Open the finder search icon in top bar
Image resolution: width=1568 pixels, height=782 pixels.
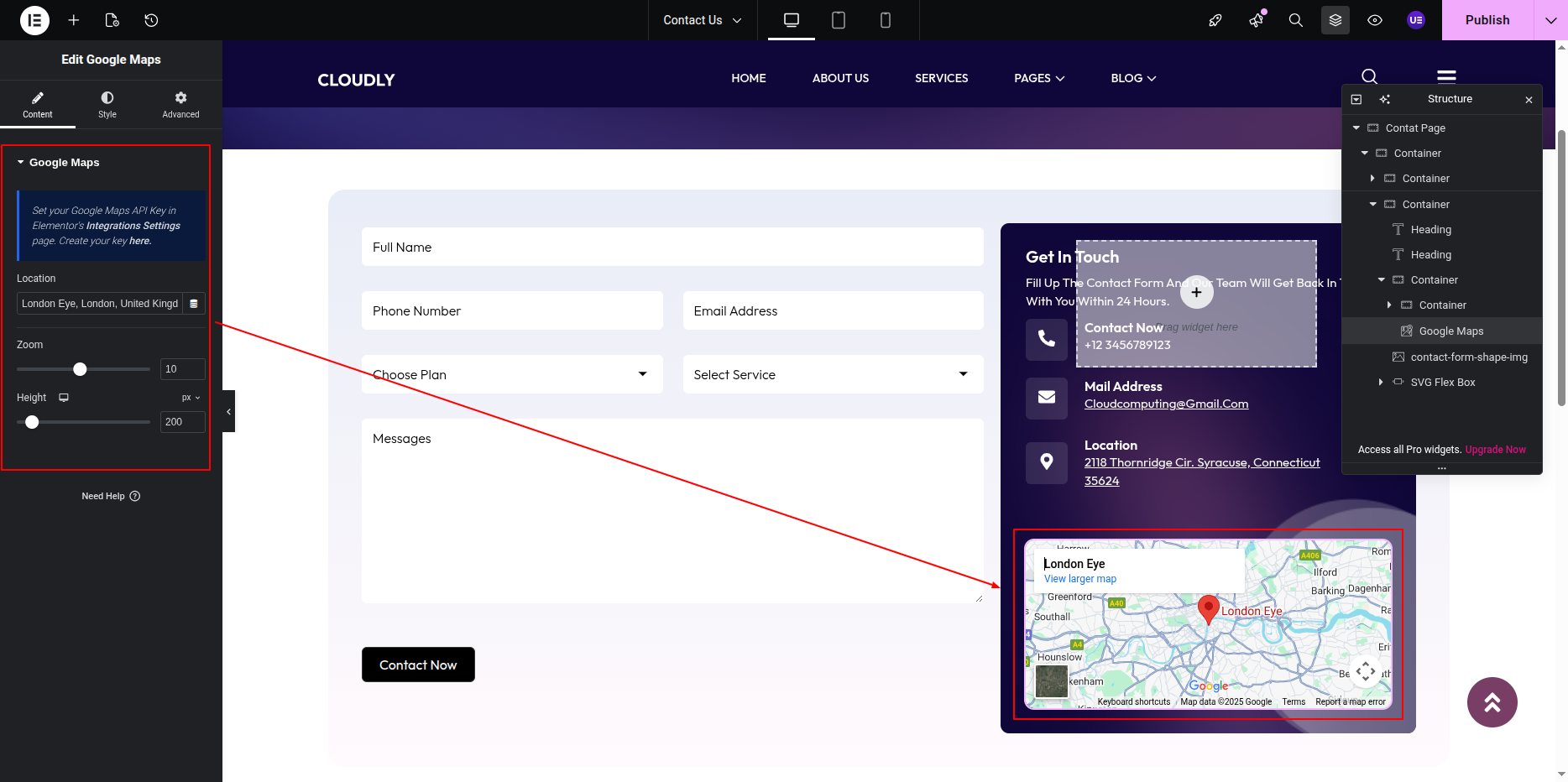(1296, 20)
